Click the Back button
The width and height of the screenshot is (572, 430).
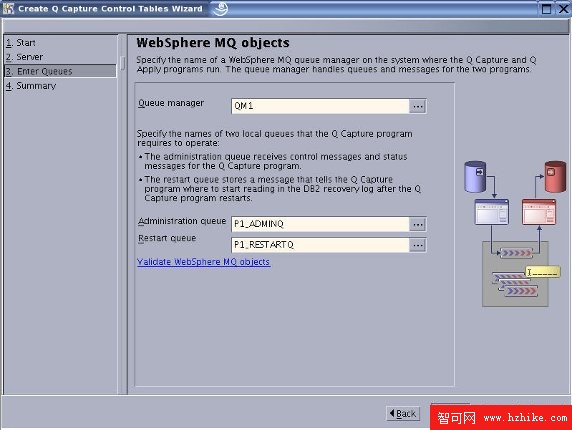click(403, 414)
